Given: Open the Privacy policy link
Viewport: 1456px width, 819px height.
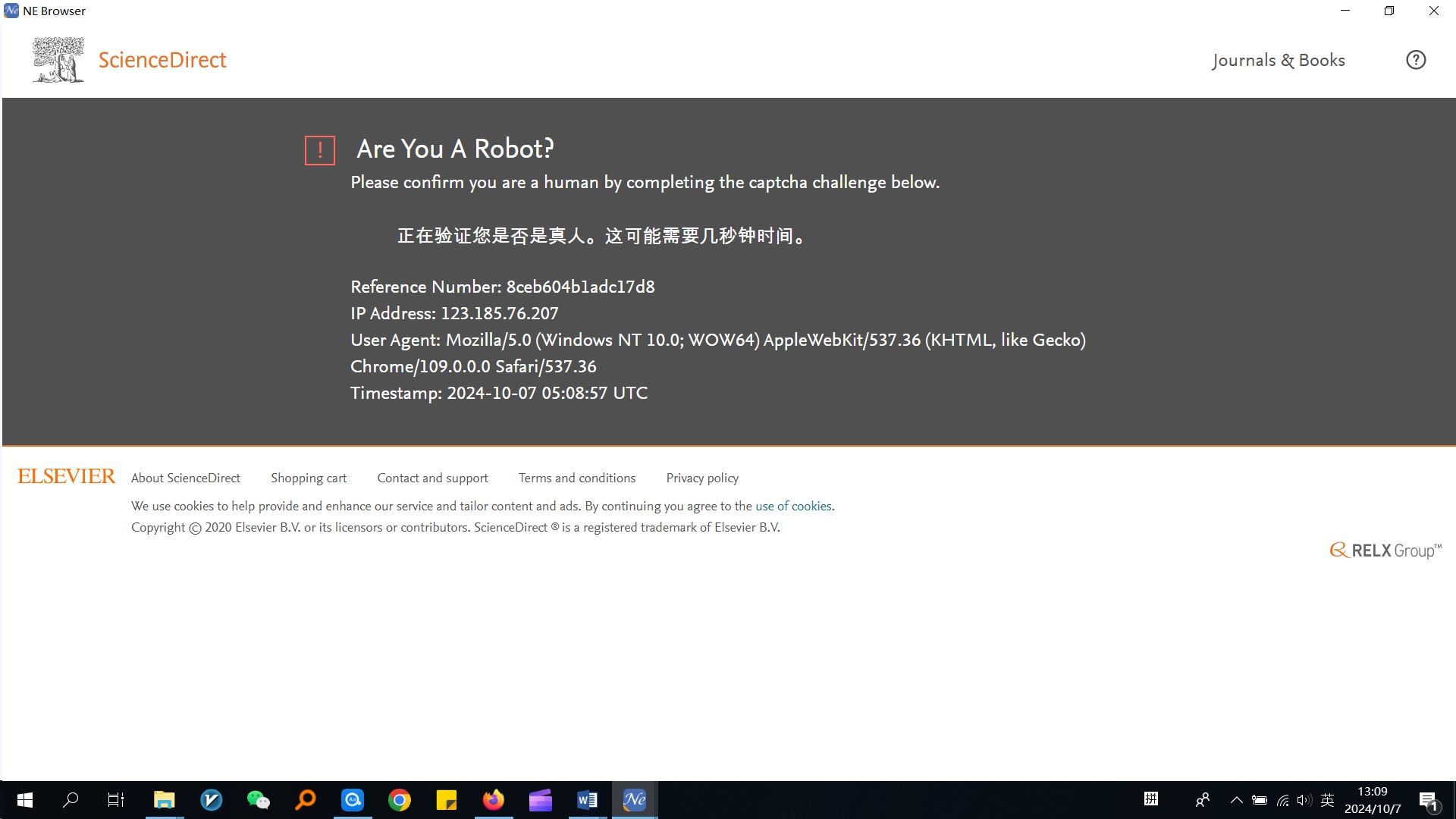Looking at the screenshot, I should pyautogui.click(x=702, y=478).
